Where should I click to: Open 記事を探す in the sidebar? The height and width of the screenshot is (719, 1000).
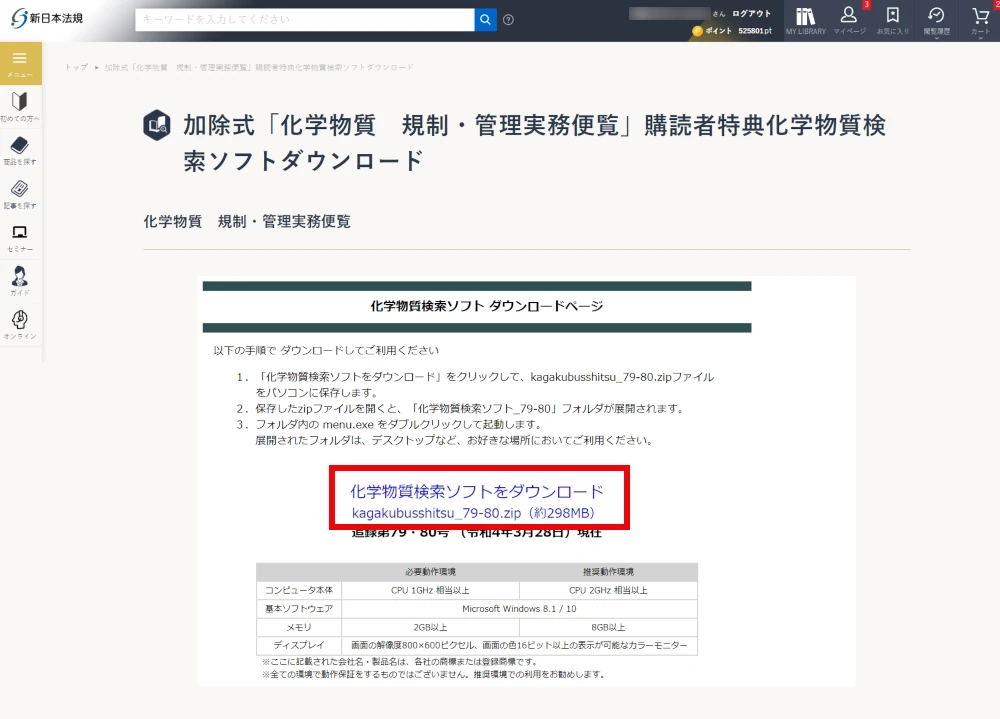coord(20,193)
